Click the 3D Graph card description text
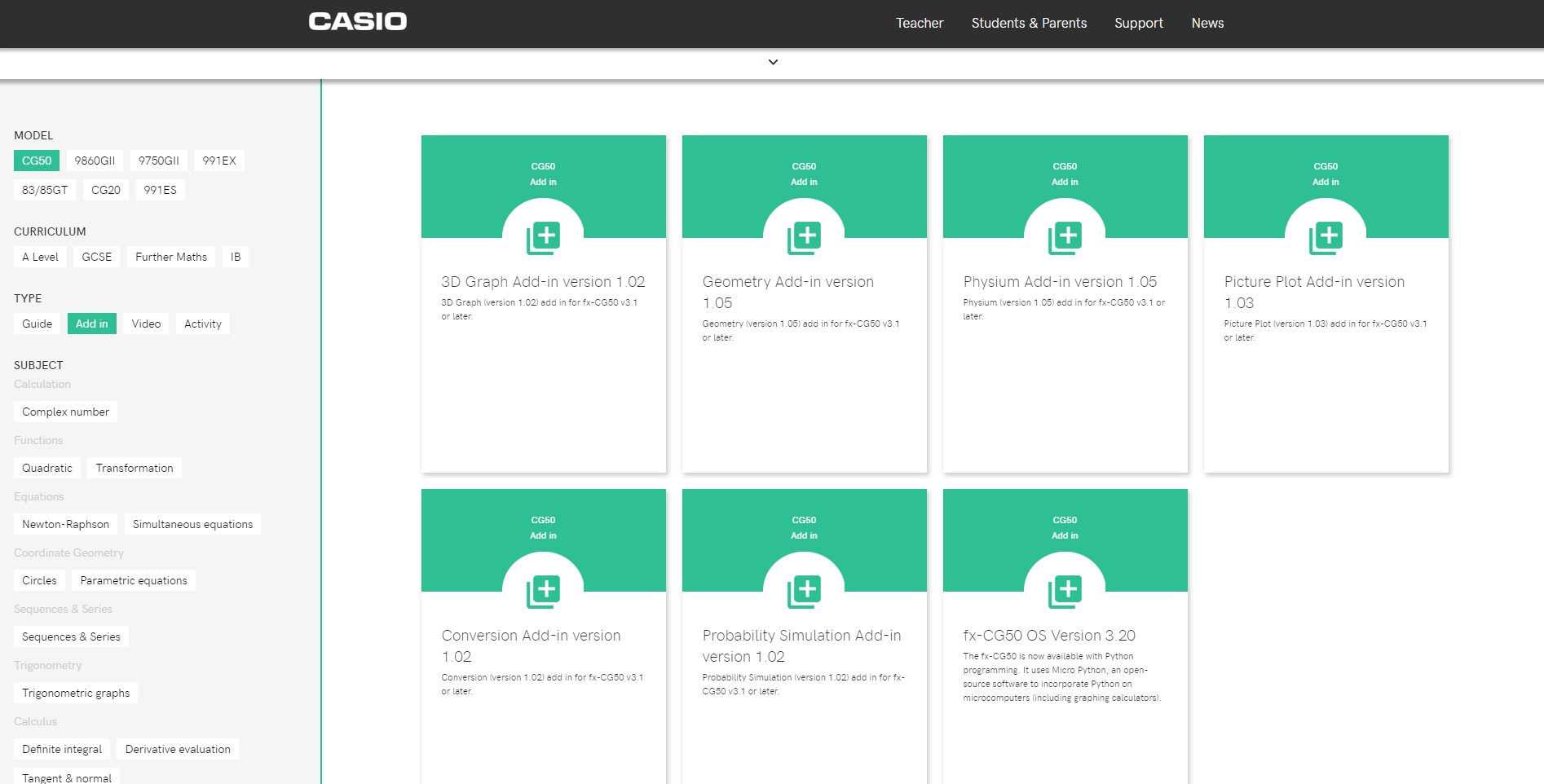This screenshot has width=1544, height=784. 540,310
